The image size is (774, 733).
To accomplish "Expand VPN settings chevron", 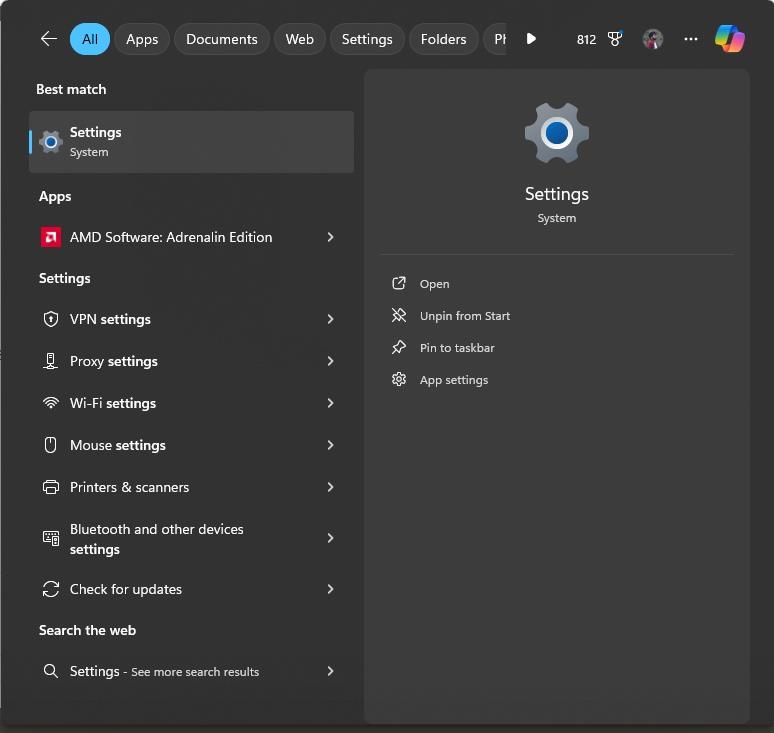I will pyautogui.click(x=330, y=319).
